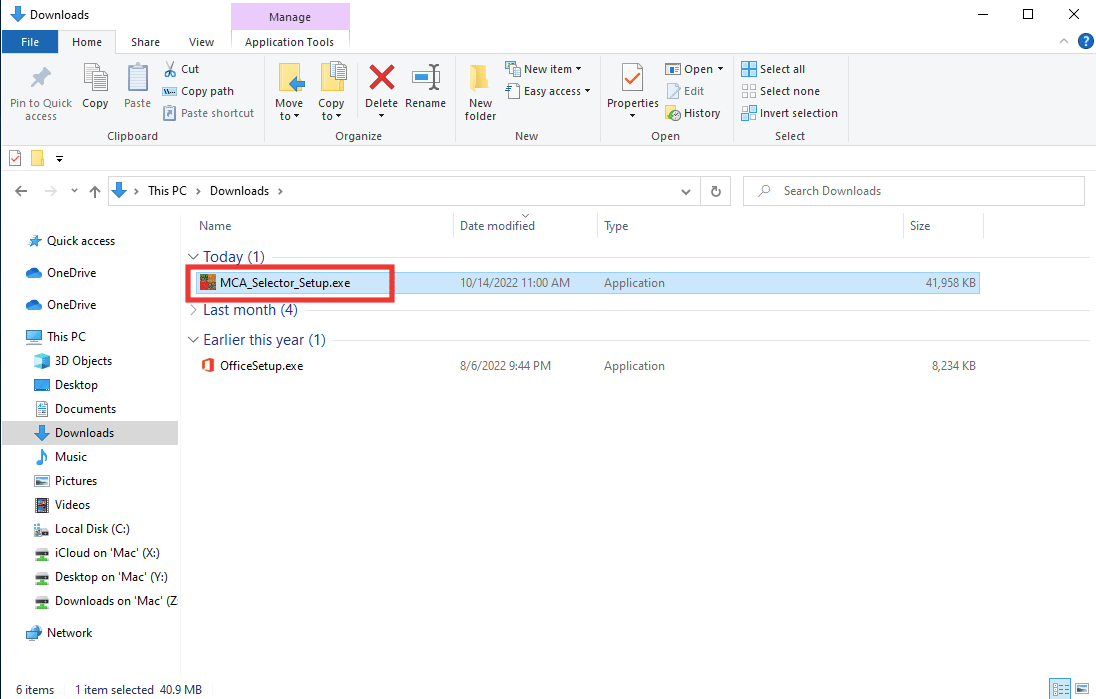The image size is (1096, 699).
Task: Click Select none in the ribbon
Action: point(780,91)
